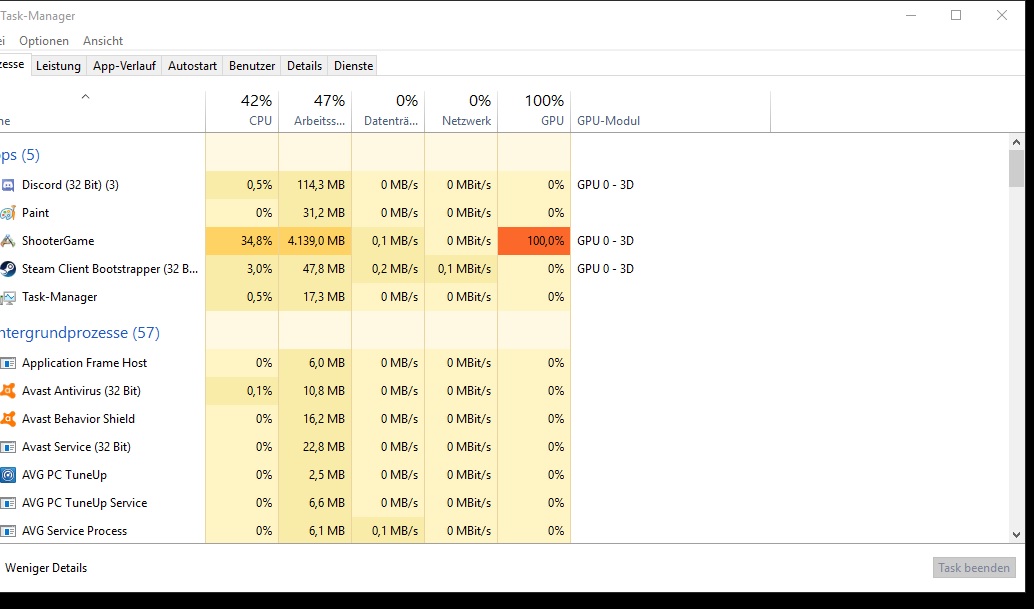The width and height of the screenshot is (1034, 609).
Task: Select the Task-Manager row name
Action: click(59, 297)
